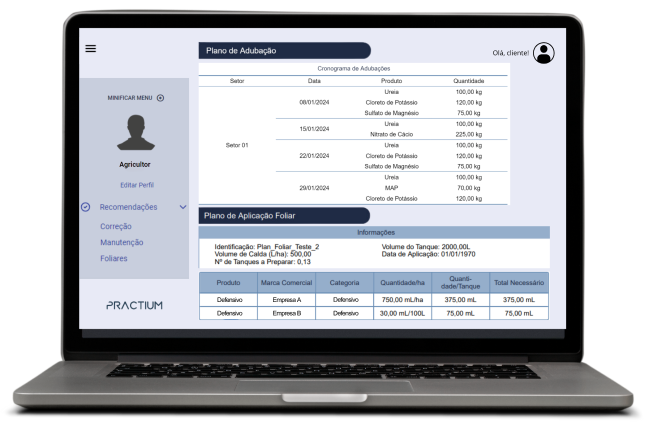Click the minimize menu circle icon

coord(160,98)
